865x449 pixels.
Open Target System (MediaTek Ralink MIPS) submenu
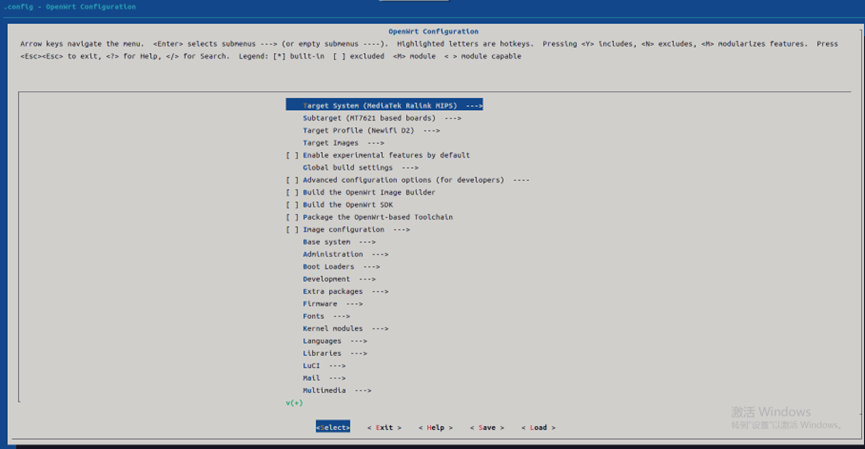point(385,105)
